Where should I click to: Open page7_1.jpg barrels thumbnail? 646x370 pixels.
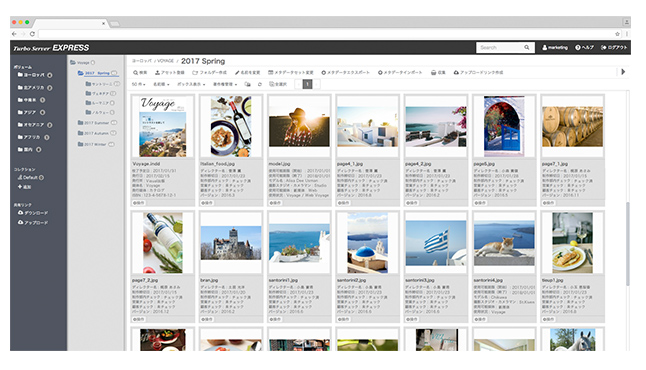point(572,126)
